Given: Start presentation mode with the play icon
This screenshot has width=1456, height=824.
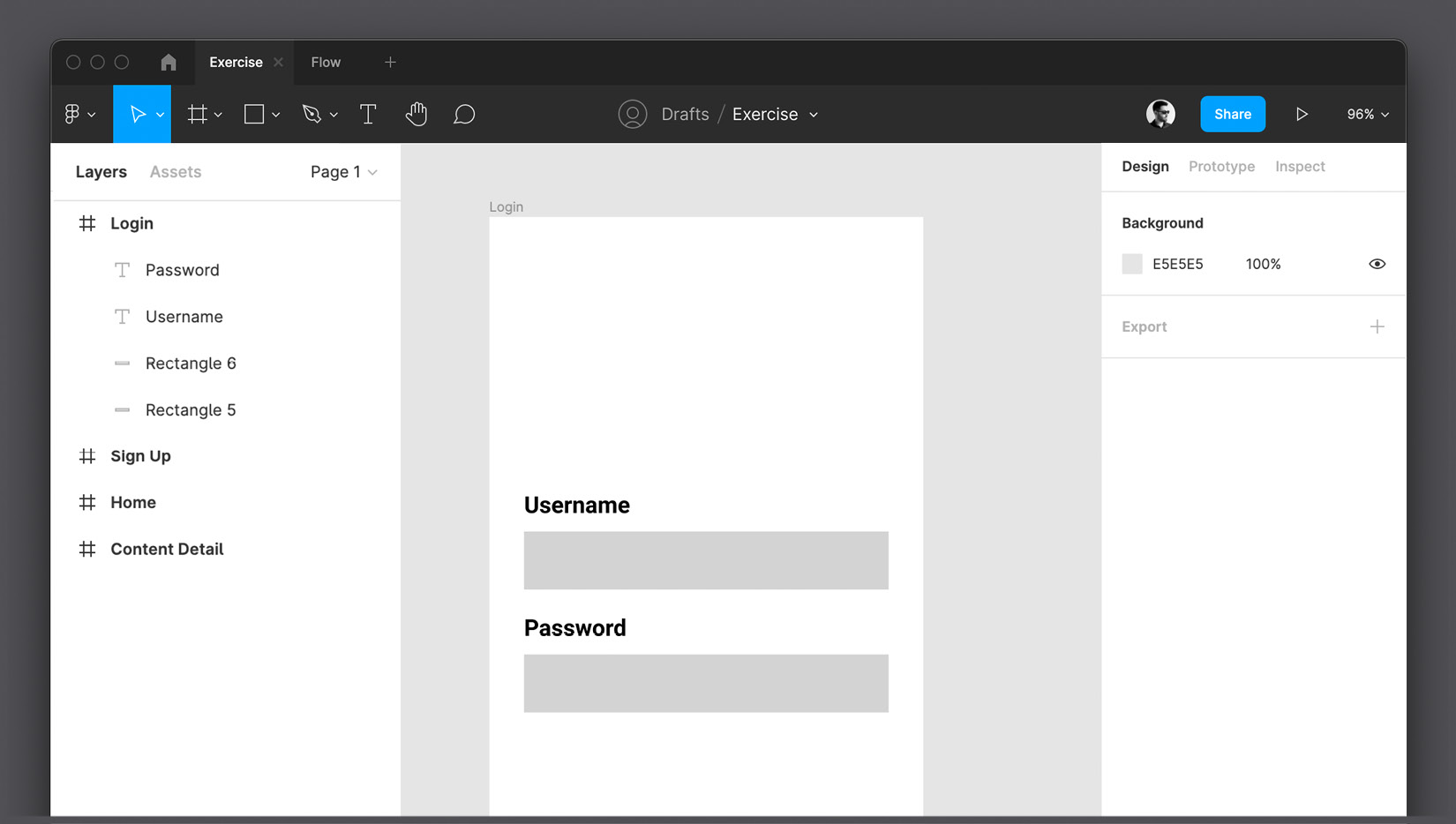Looking at the screenshot, I should [1302, 114].
